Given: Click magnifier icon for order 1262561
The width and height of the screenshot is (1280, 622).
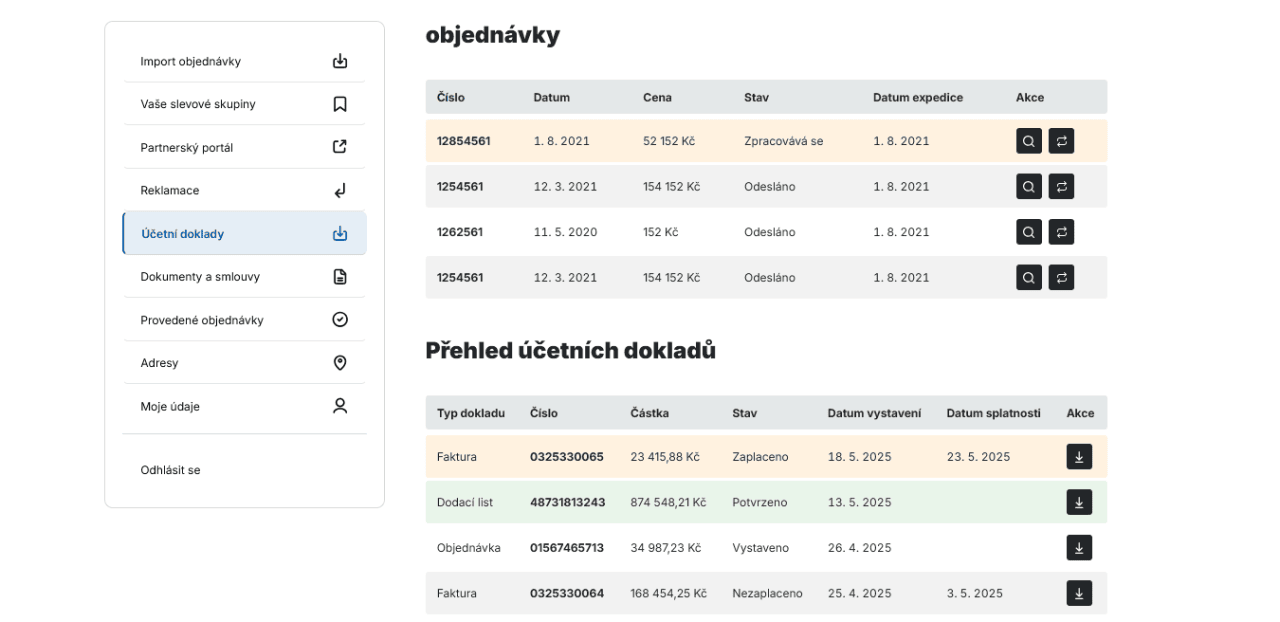Looking at the screenshot, I should (x=1029, y=232).
